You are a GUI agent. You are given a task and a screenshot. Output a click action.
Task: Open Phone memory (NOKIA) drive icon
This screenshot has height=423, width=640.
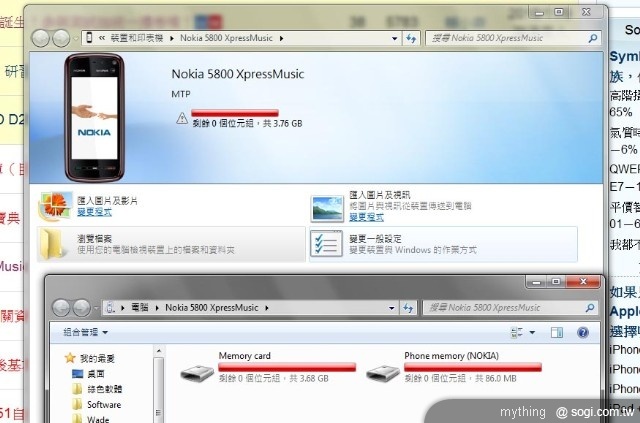383,373
